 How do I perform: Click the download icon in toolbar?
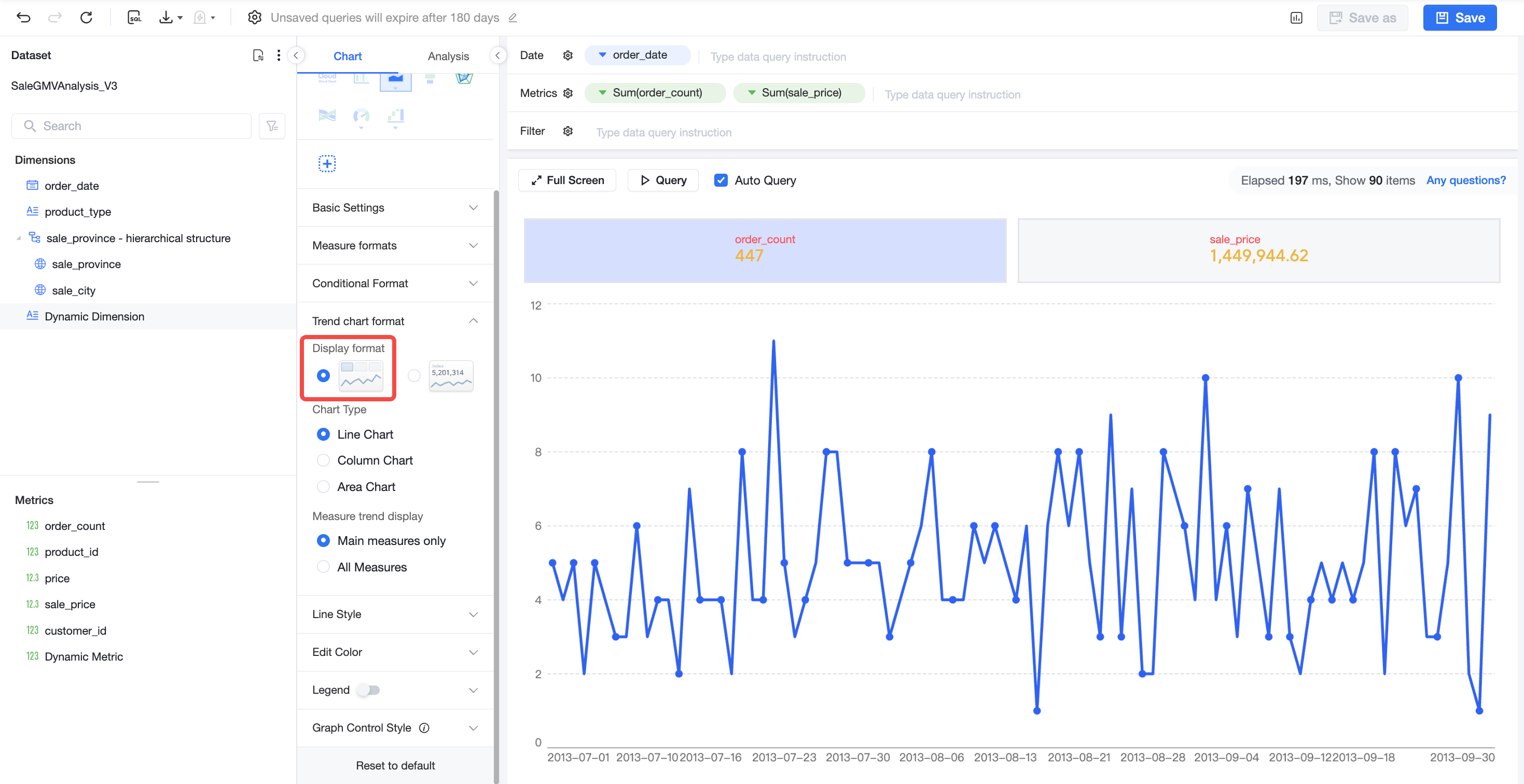click(166, 18)
